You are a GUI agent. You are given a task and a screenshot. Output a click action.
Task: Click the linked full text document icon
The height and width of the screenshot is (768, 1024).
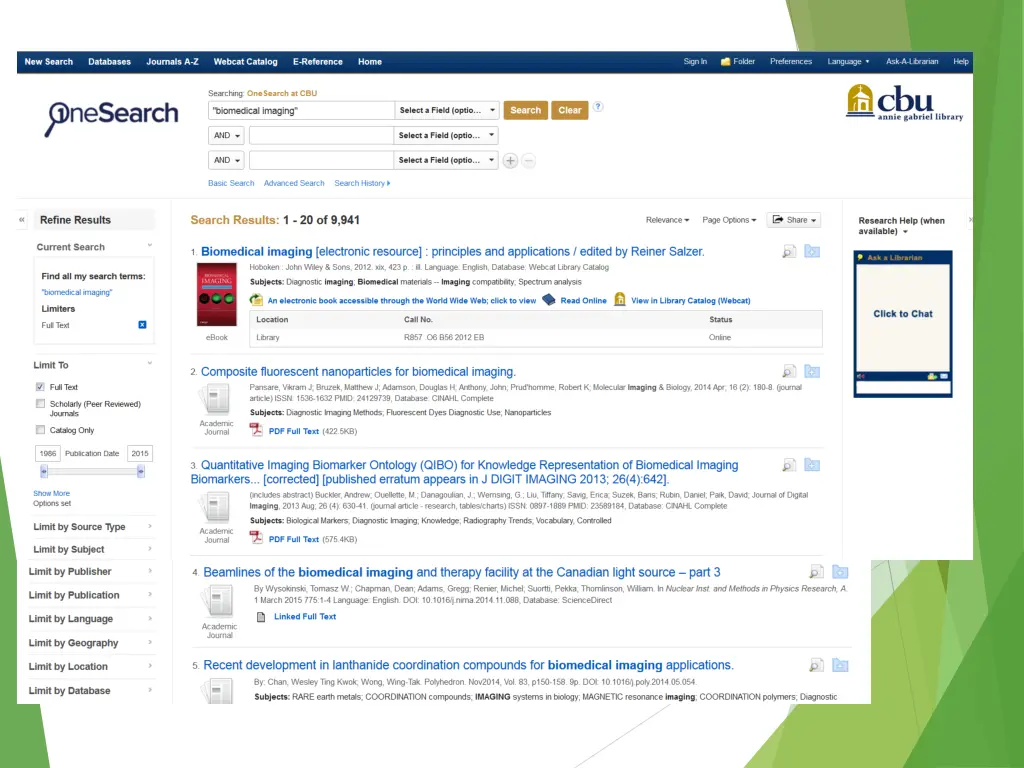click(261, 617)
